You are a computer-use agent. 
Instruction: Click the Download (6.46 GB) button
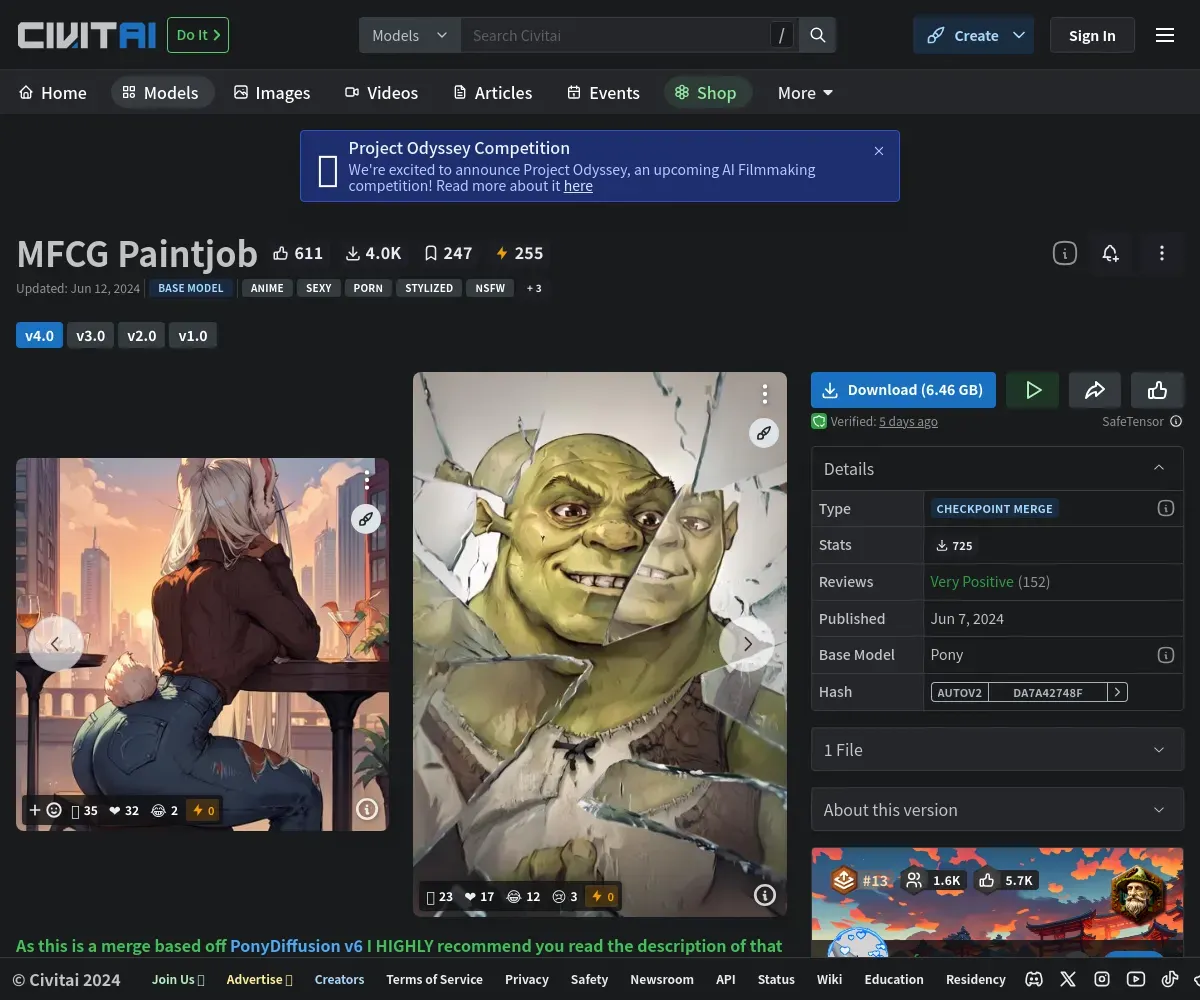tap(903, 390)
